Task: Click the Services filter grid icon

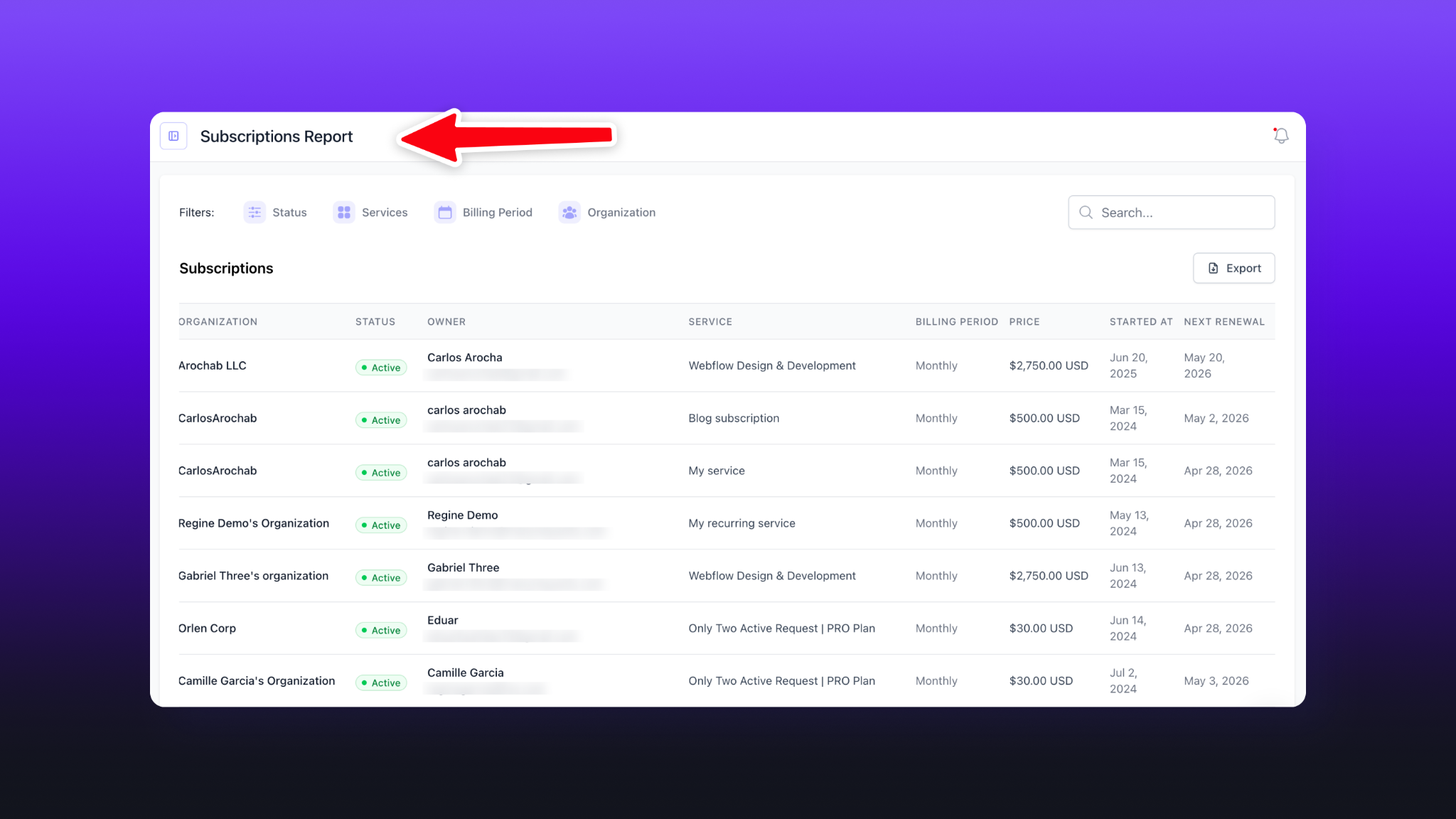Action: [344, 212]
